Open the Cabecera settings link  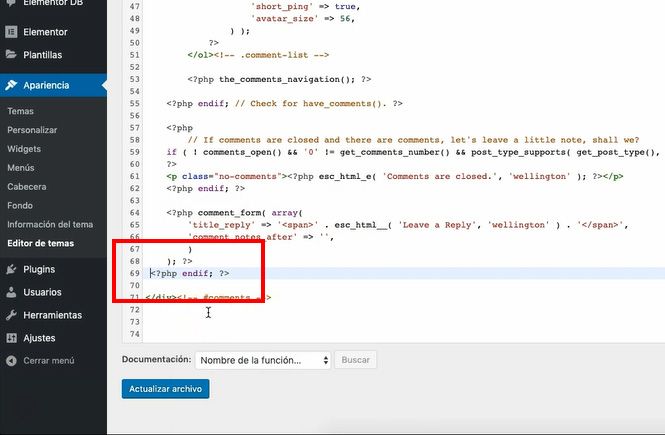[27, 186]
